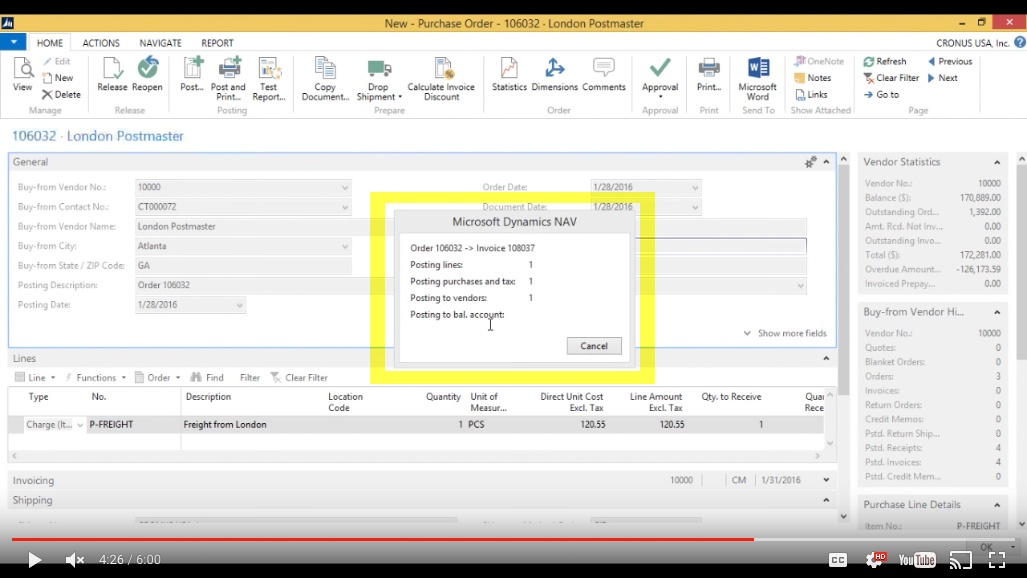This screenshot has width=1027, height=578.
Task: Collapse the Lines section
Action: (x=827, y=358)
